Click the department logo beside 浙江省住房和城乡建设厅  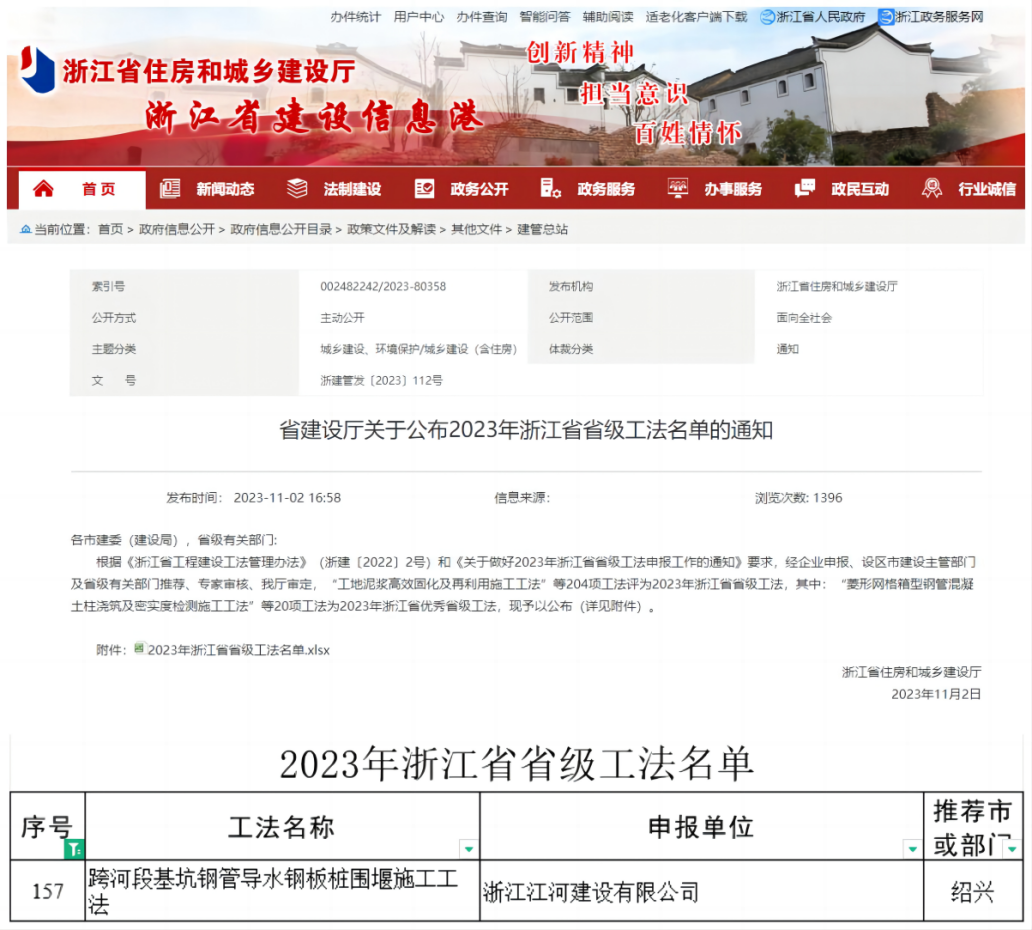point(38,70)
